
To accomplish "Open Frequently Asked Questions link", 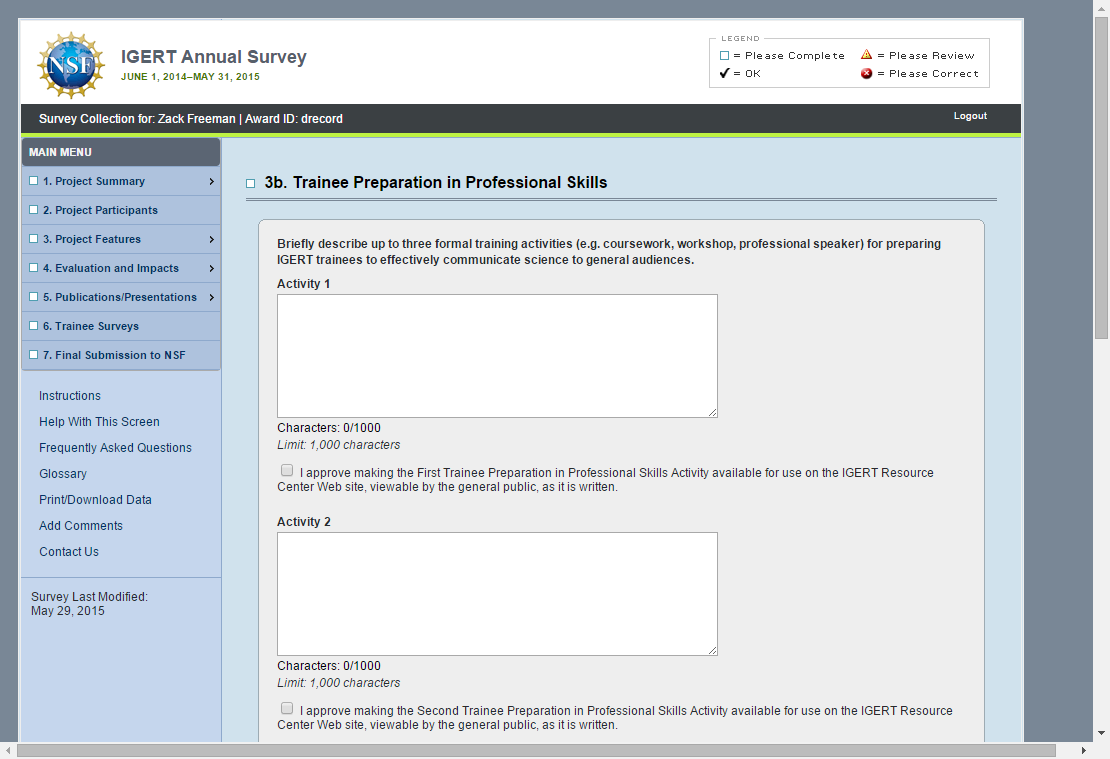I will [x=115, y=448].
